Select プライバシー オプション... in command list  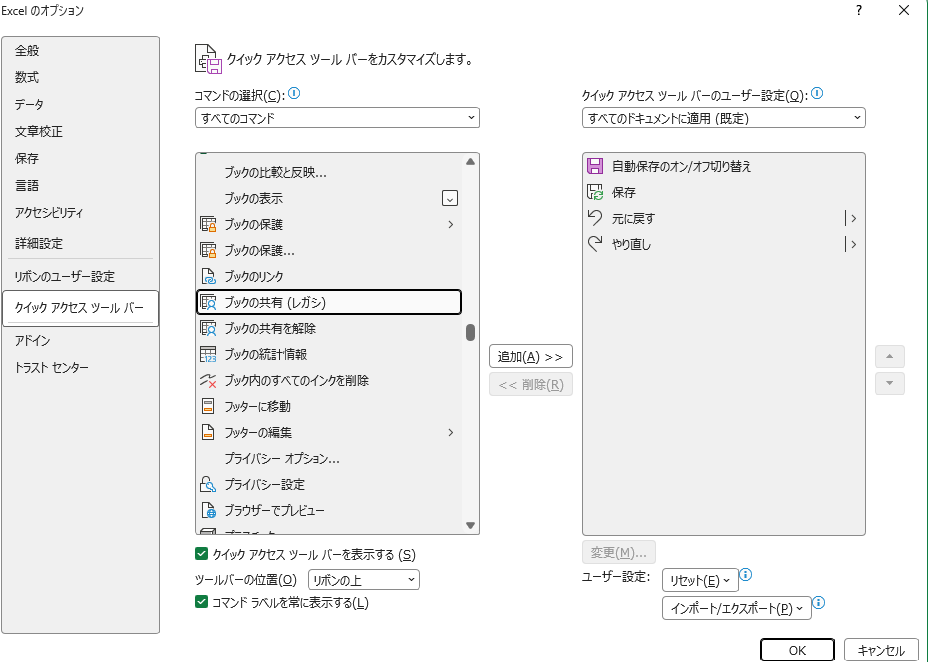328,458
